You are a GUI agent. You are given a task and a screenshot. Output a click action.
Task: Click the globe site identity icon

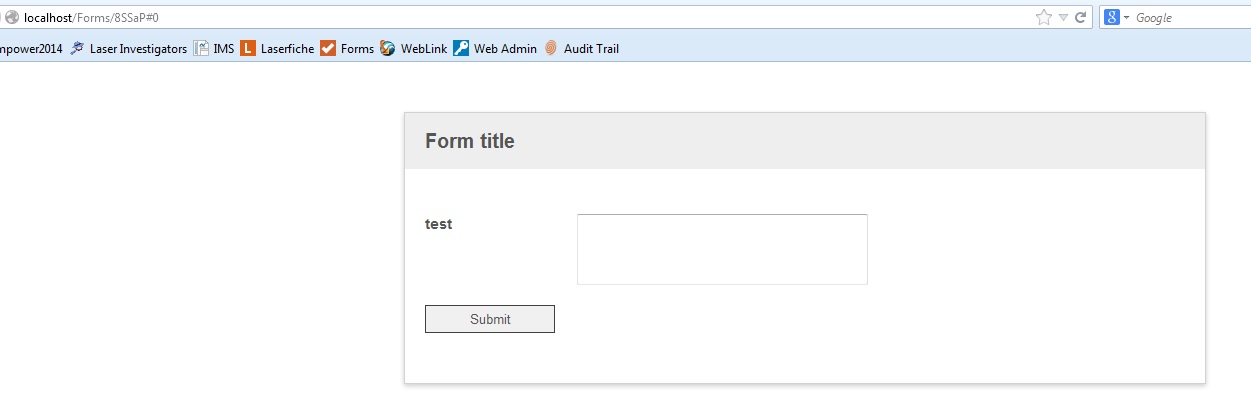(x=12, y=17)
